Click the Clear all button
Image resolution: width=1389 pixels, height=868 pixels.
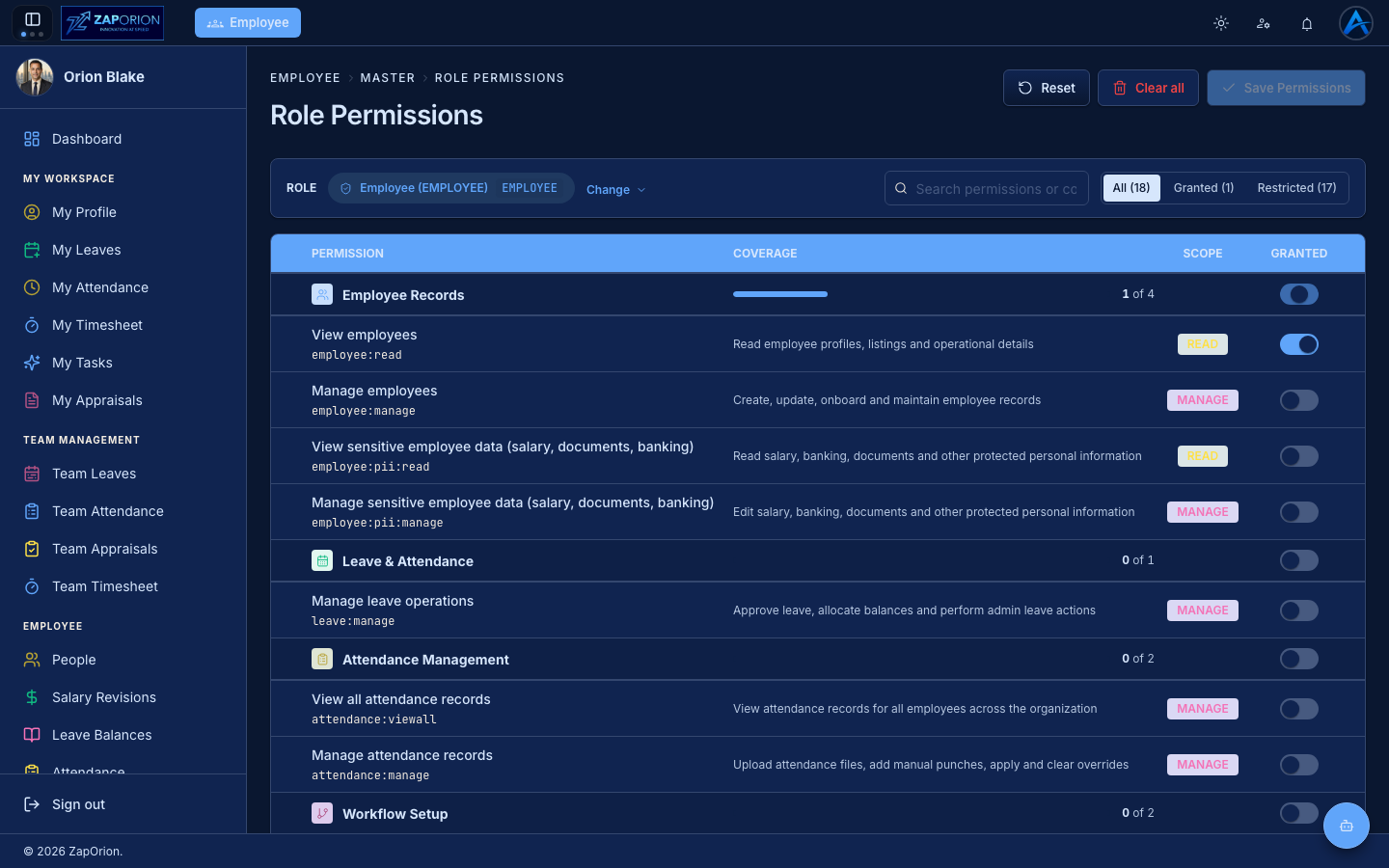click(x=1148, y=88)
